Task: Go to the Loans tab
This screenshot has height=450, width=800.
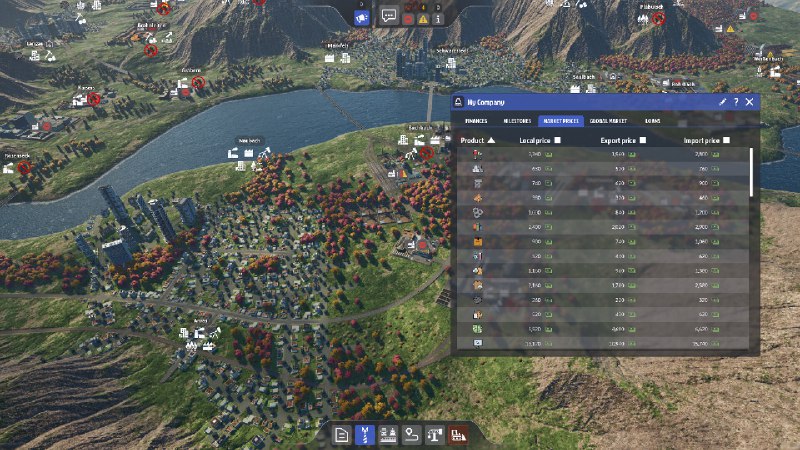Action: (x=652, y=121)
